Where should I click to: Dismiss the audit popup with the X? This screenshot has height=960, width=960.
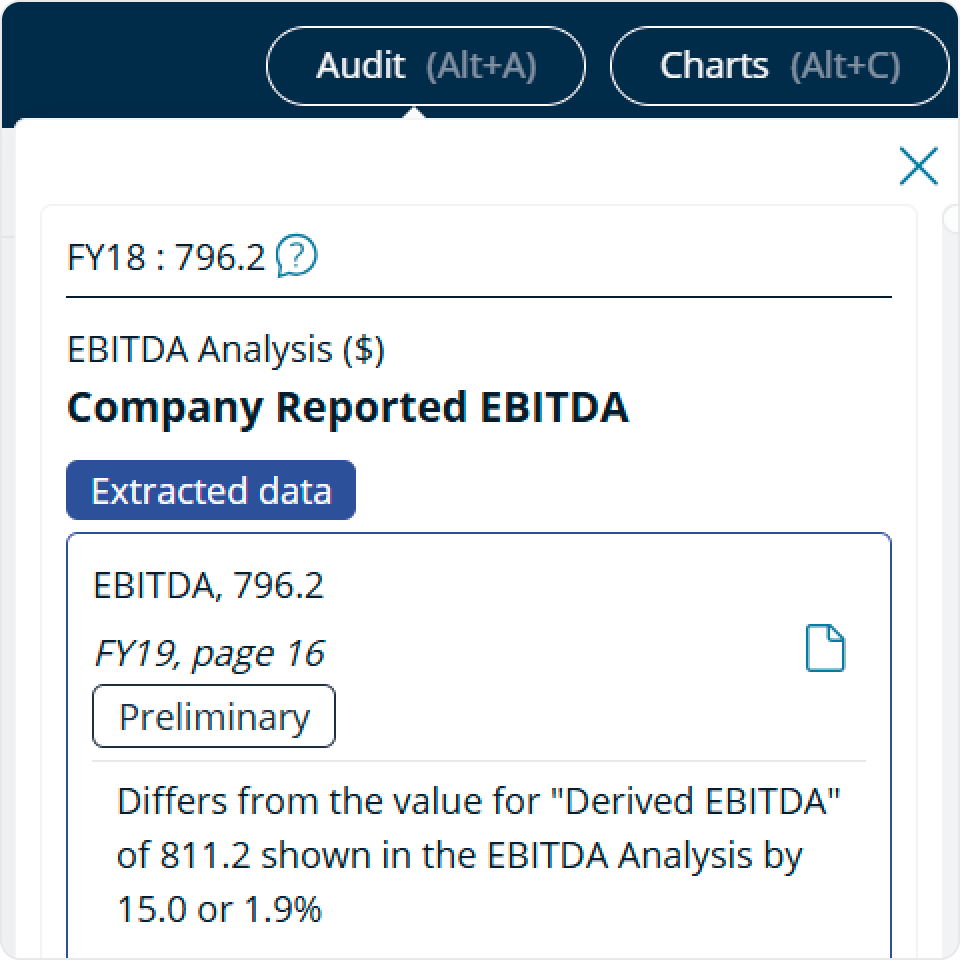(x=918, y=166)
